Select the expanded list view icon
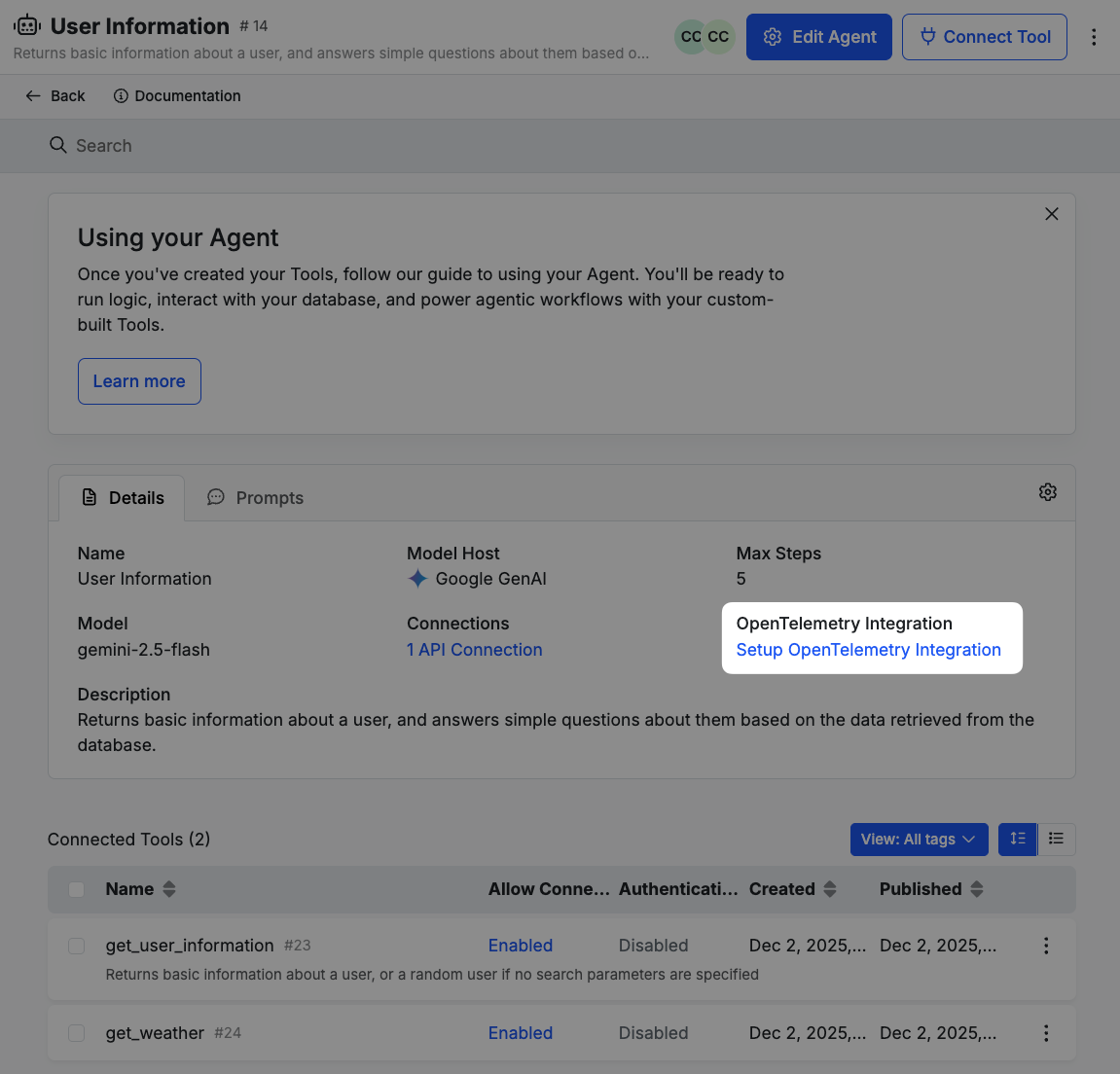This screenshot has width=1120, height=1074. 1017,839
